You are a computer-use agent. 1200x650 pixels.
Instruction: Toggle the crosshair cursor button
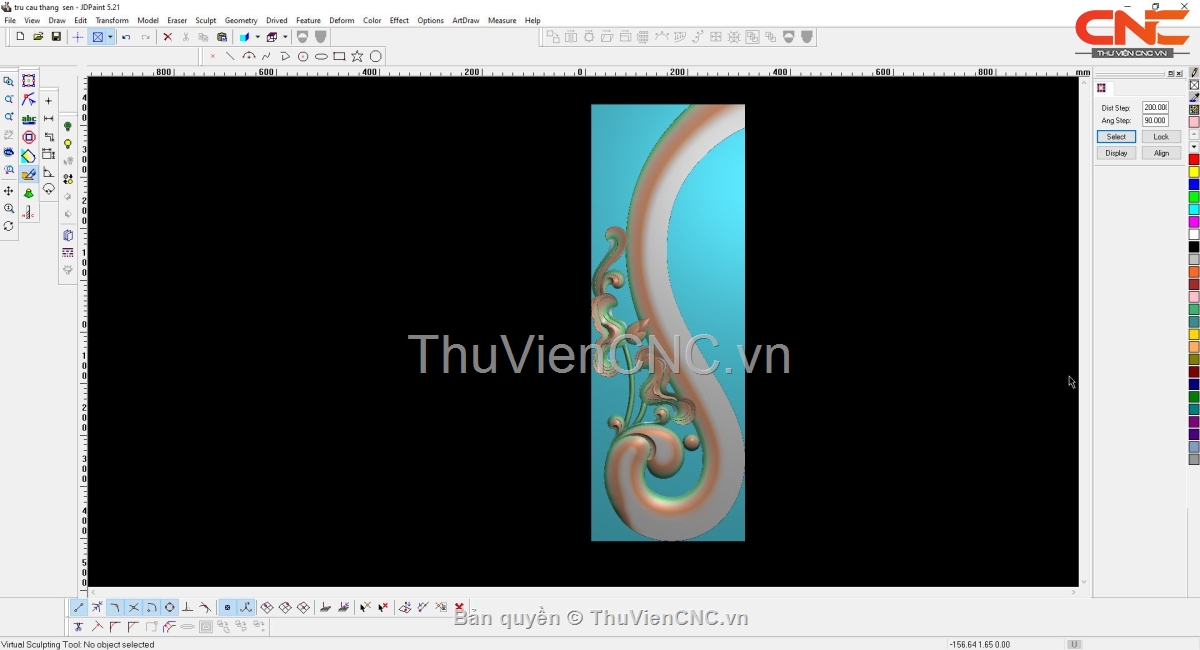coord(78,37)
